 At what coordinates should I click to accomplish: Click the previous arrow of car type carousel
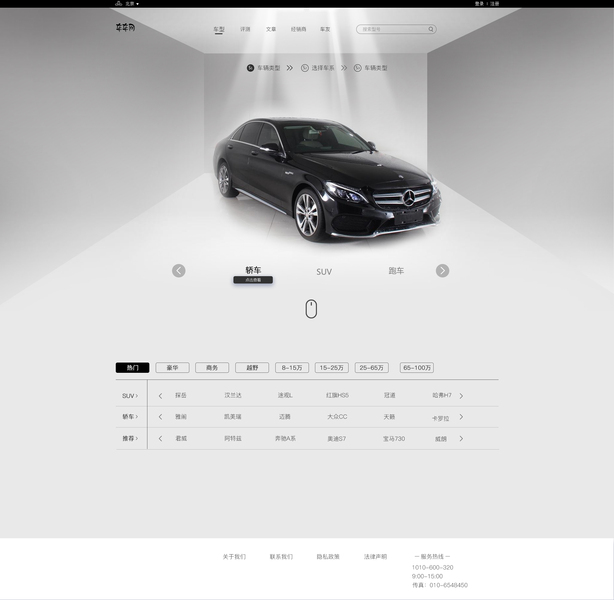[x=179, y=271]
